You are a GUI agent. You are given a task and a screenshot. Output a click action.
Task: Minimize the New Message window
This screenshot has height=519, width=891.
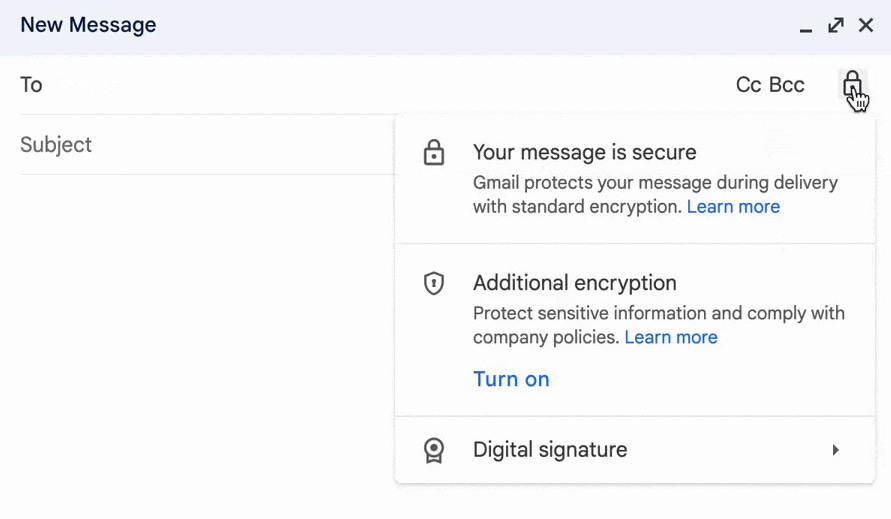[806, 27]
